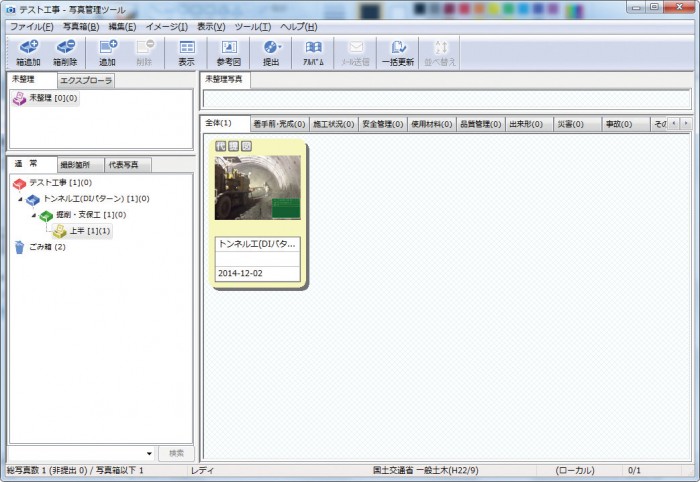Image resolution: width=700 pixels, height=482 pixels.
Task: Open the ヘルプ(H) menu
Action: point(299,27)
